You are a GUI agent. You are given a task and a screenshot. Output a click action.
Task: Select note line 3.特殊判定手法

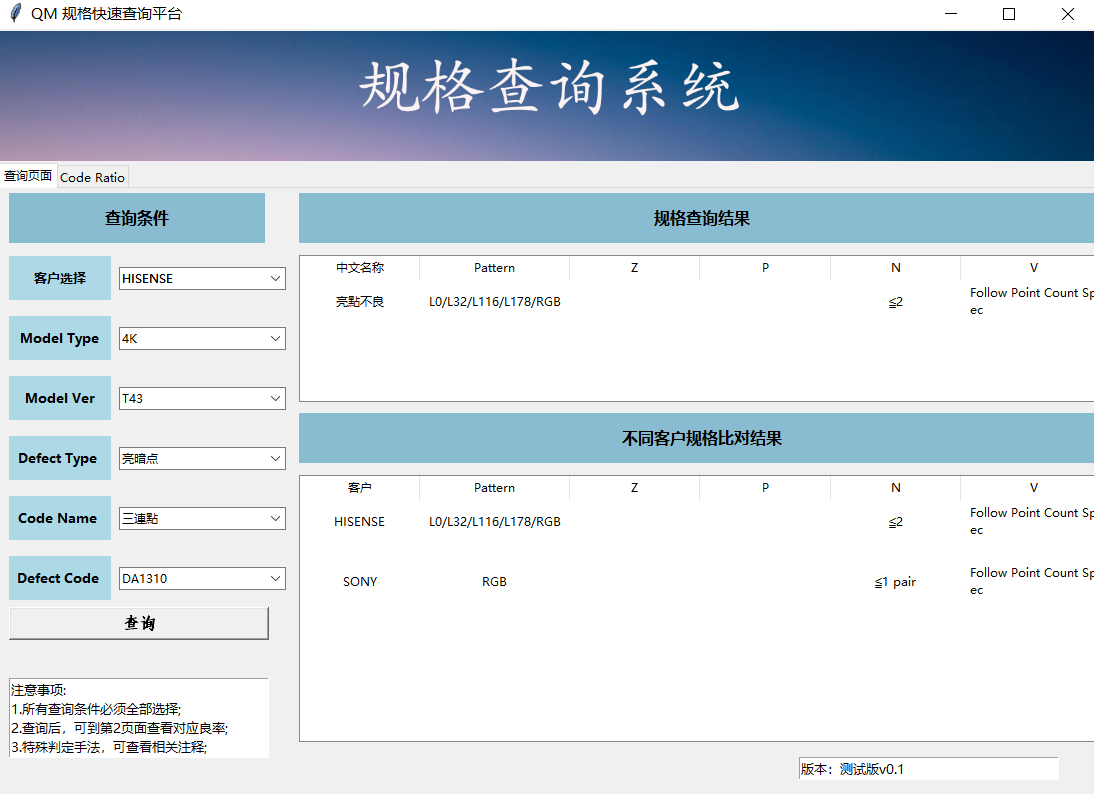tap(110, 747)
